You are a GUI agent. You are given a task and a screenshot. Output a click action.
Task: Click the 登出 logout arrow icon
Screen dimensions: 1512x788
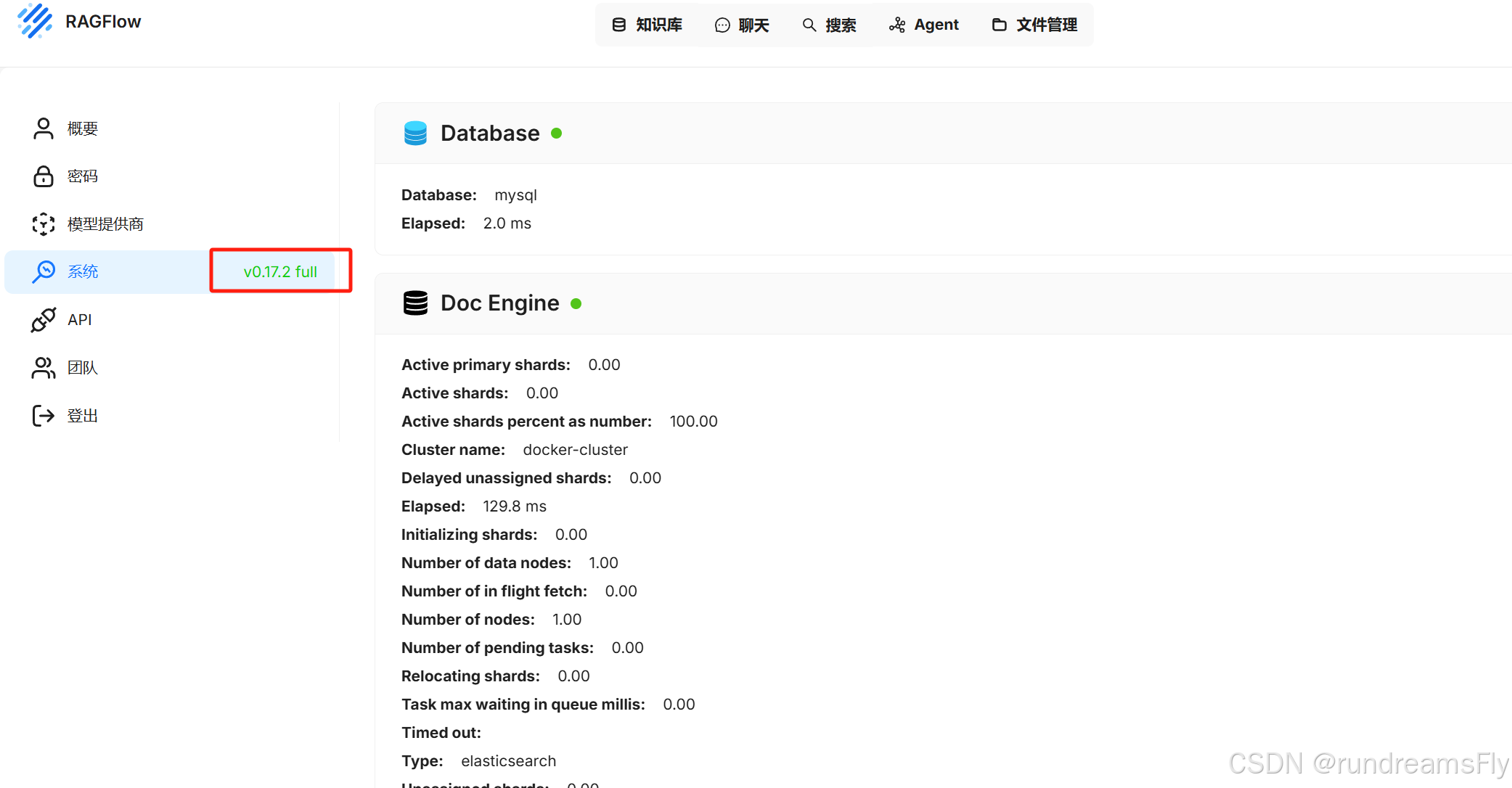(44, 416)
